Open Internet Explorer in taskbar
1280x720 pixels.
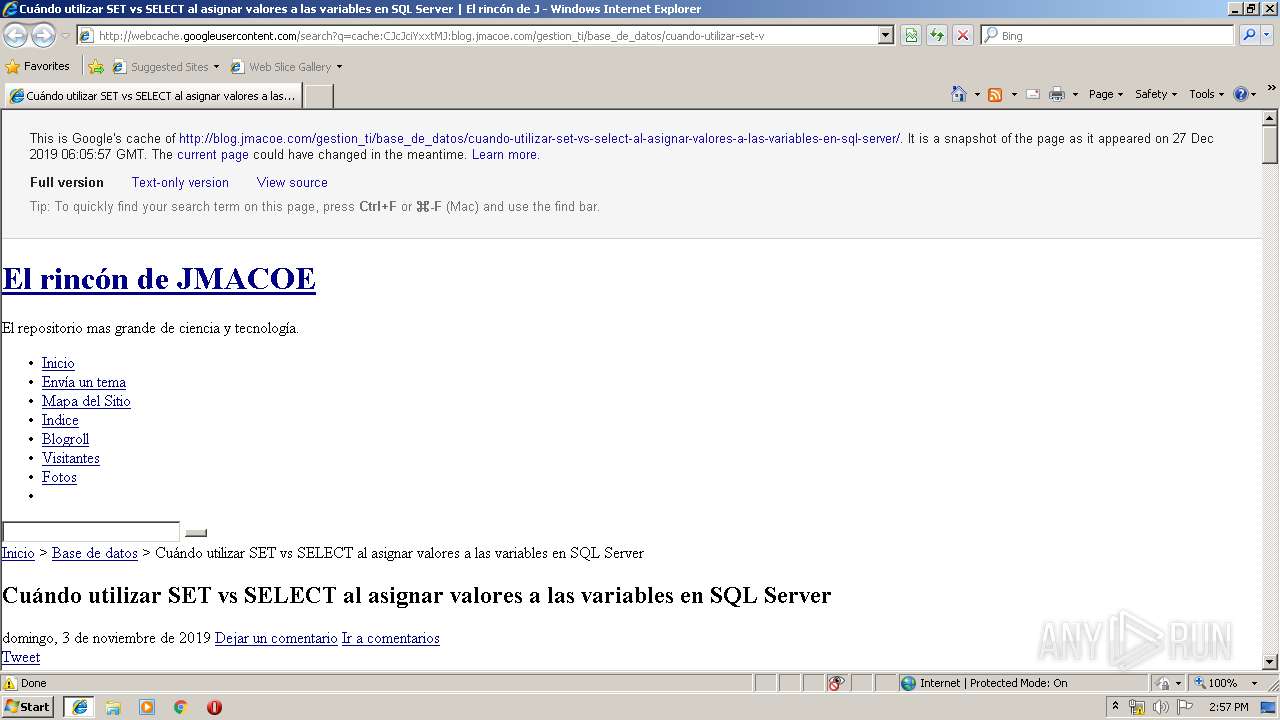(80, 707)
